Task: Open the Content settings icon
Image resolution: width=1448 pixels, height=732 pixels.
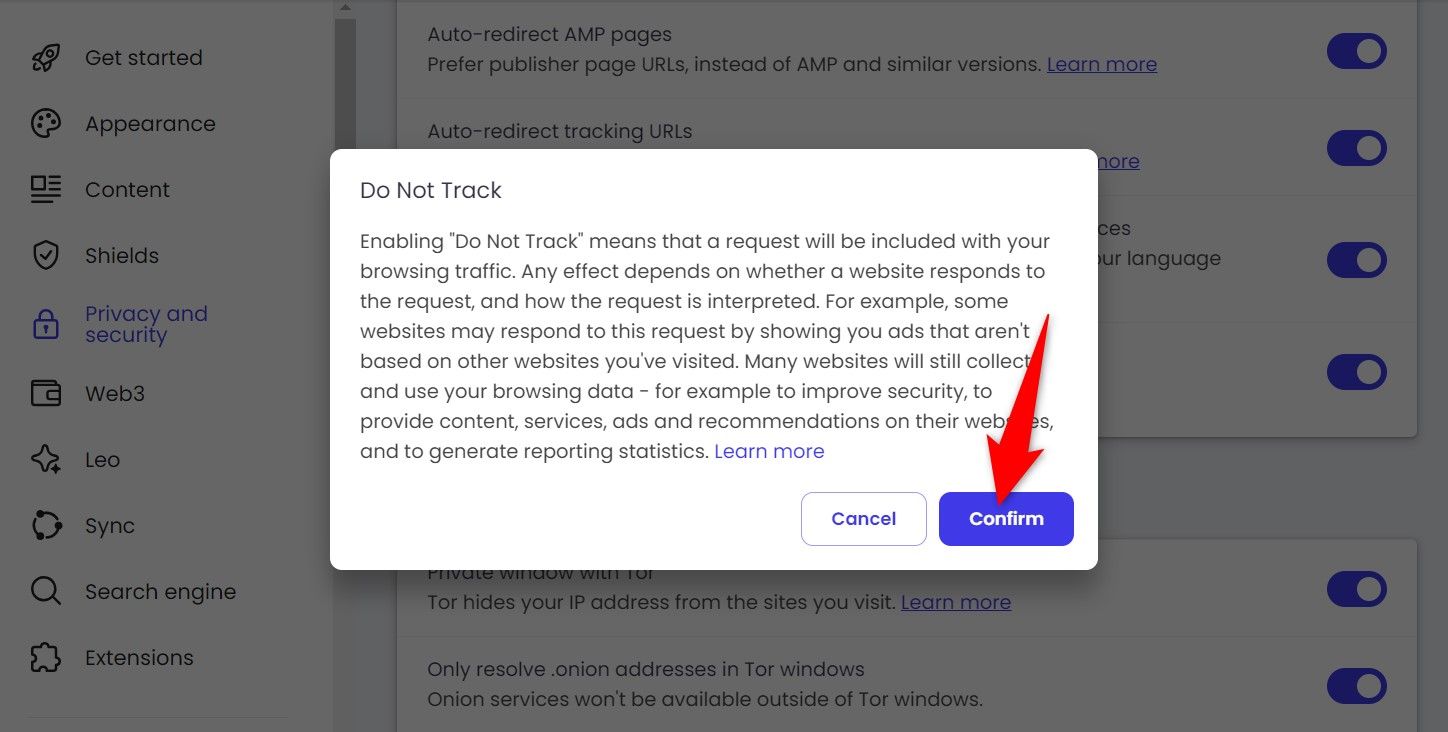Action: pos(44,189)
